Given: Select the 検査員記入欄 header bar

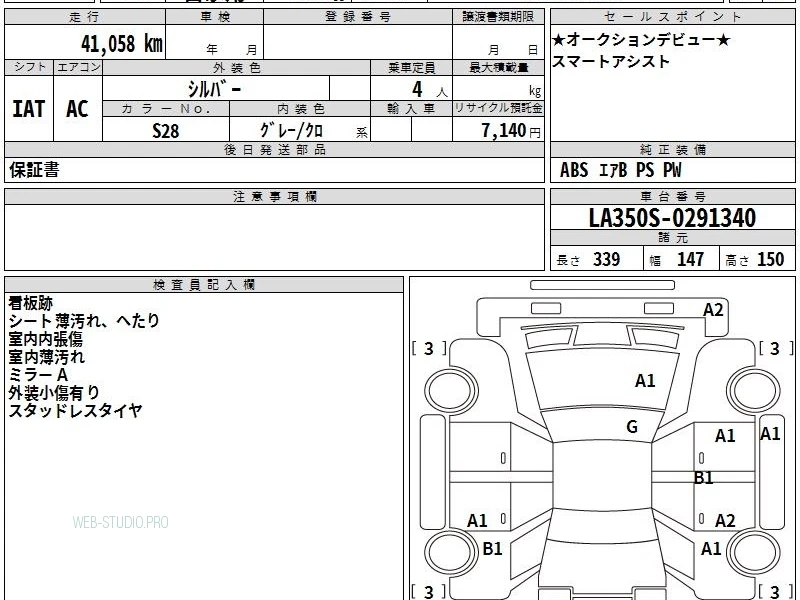Looking at the screenshot, I should coord(204,285).
